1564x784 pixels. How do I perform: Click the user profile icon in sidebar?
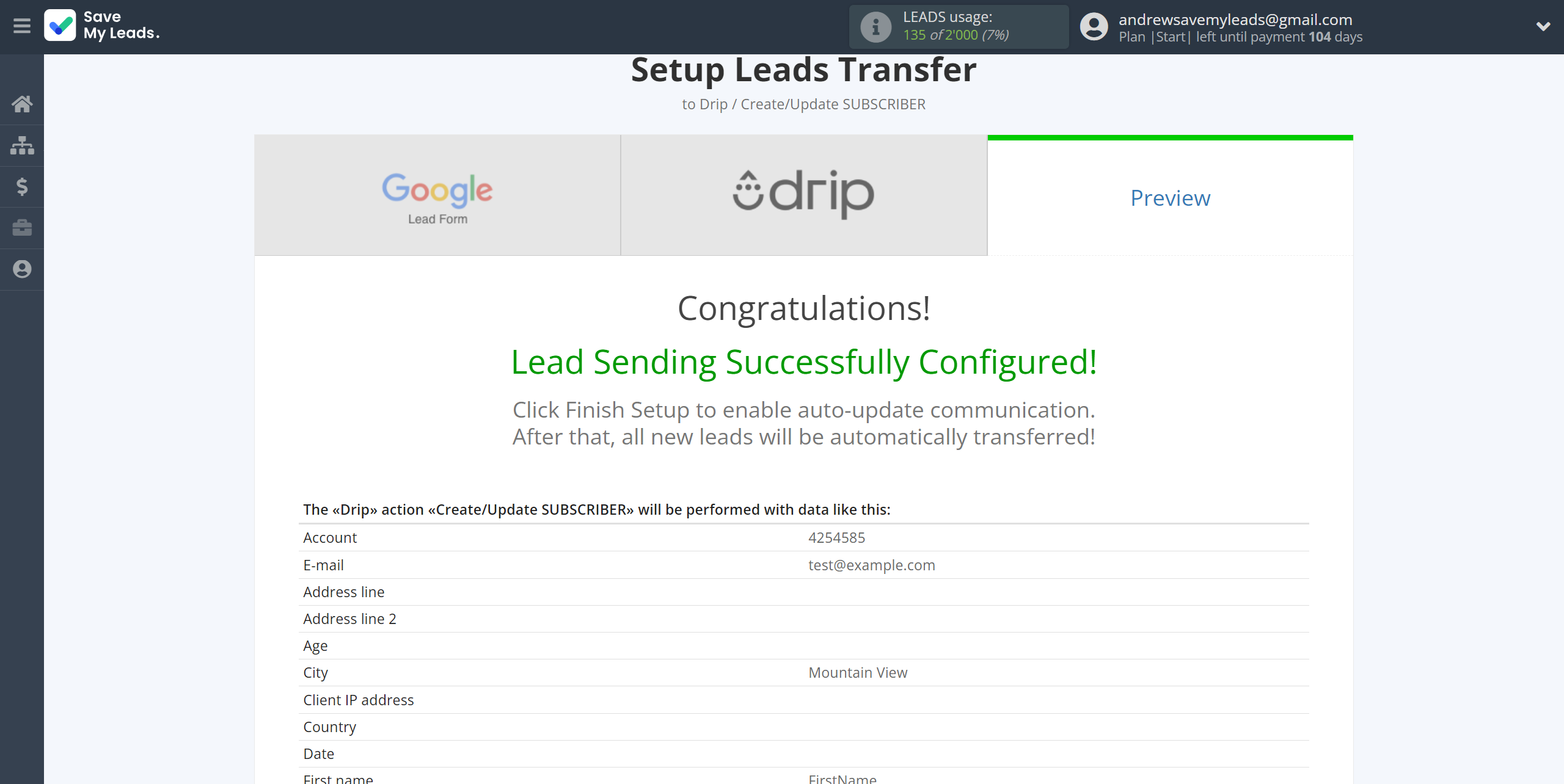click(23, 269)
